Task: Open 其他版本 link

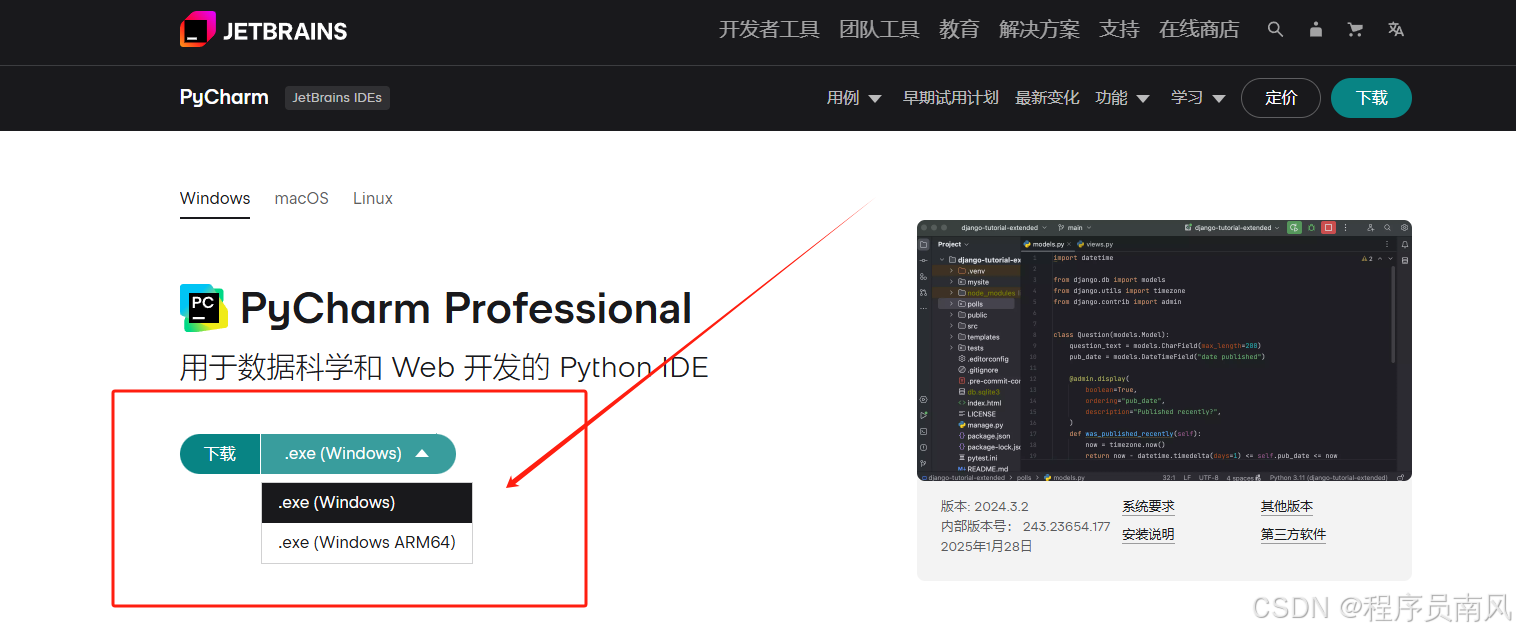Action: pos(1287,507)
